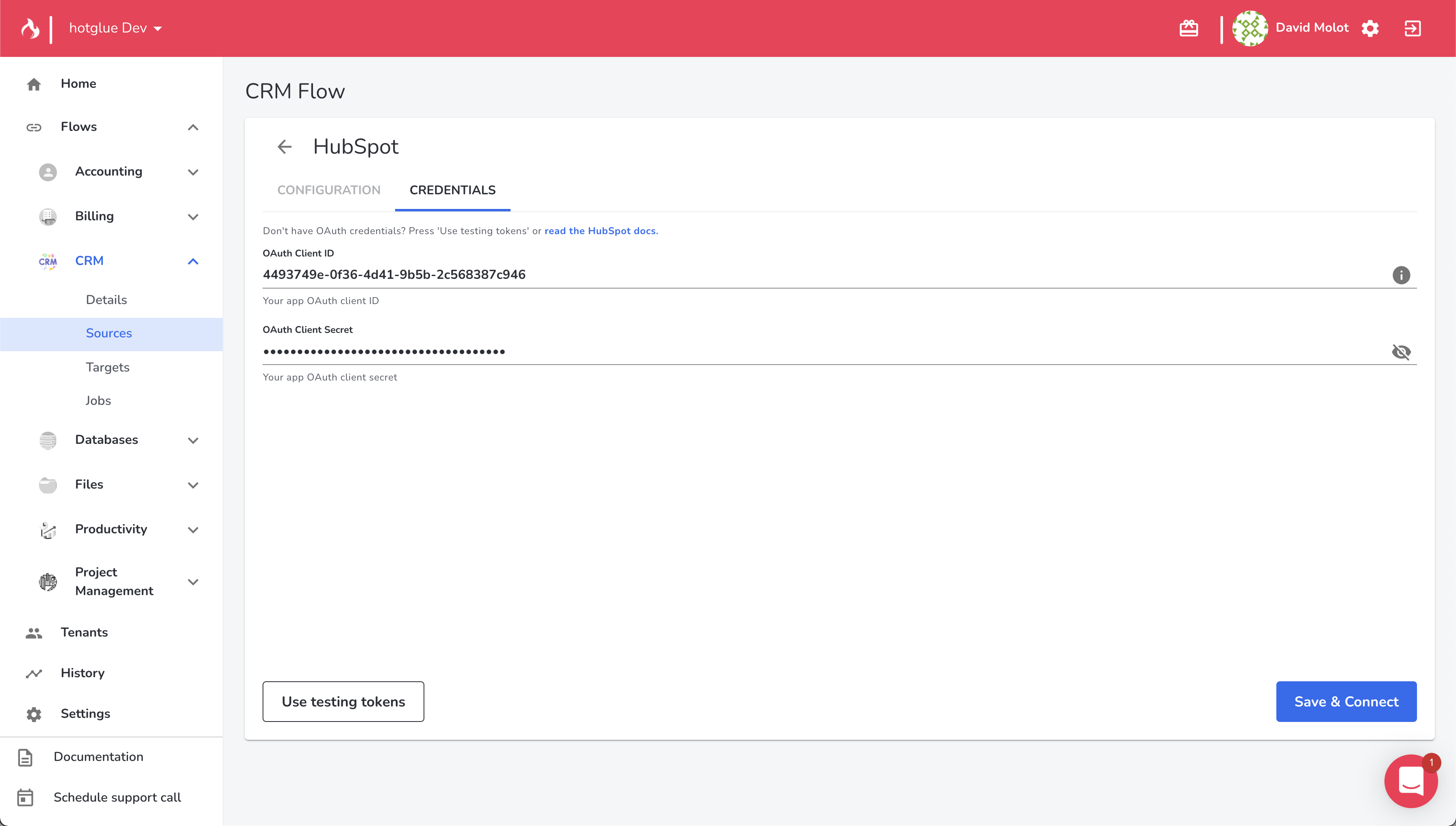1456x826 pixels.
Task: Click the Tenants people icon
Action: [x=33, y=633]
